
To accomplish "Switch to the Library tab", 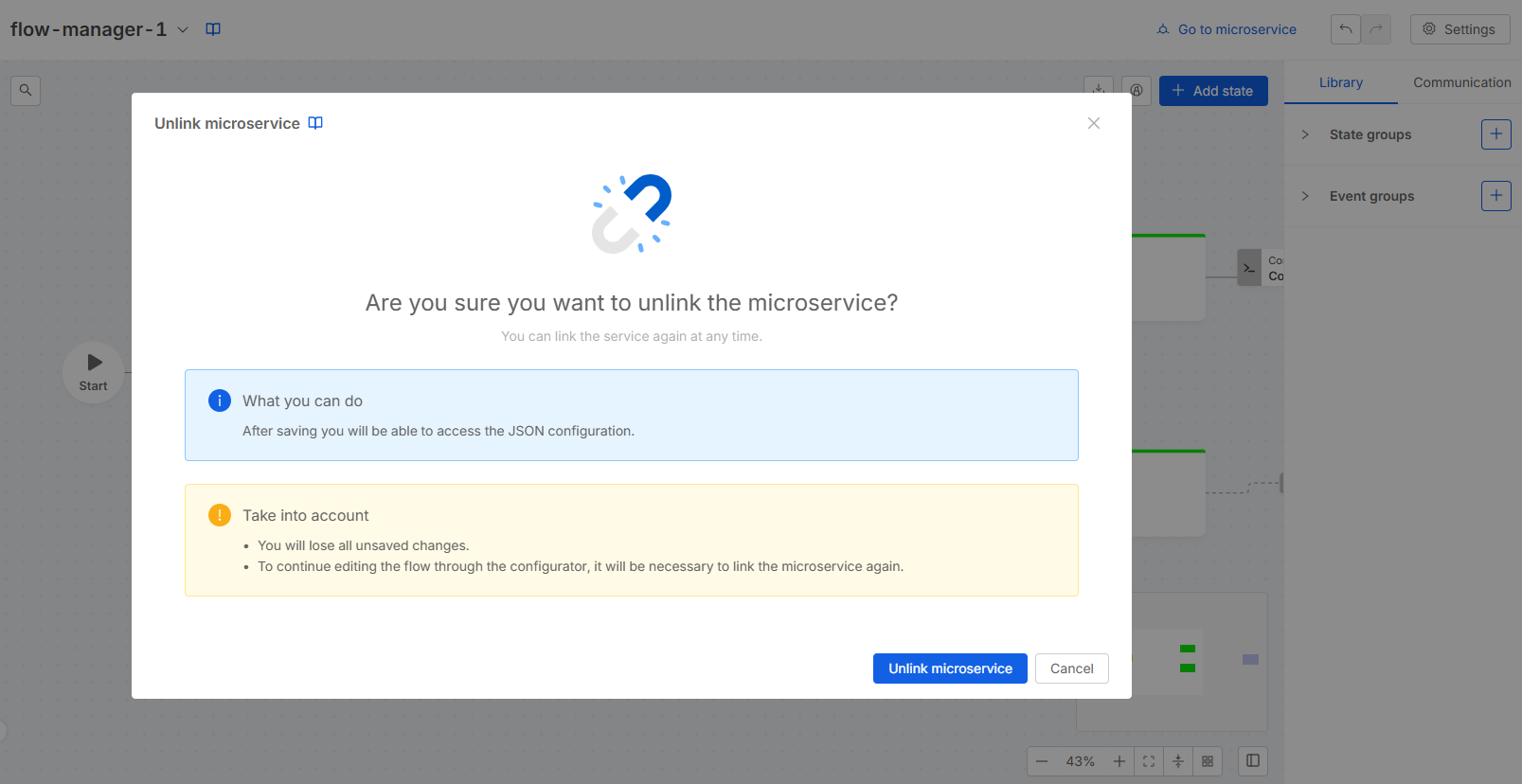I will point(1340,82).
